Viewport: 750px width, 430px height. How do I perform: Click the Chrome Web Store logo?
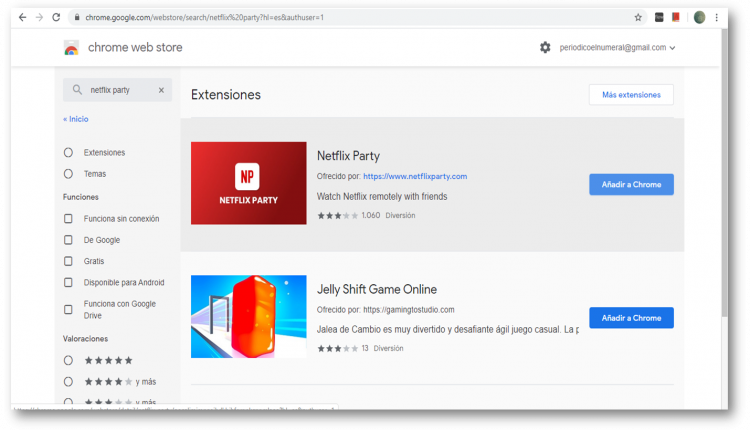pyautogui.click(x=71, y=48)
